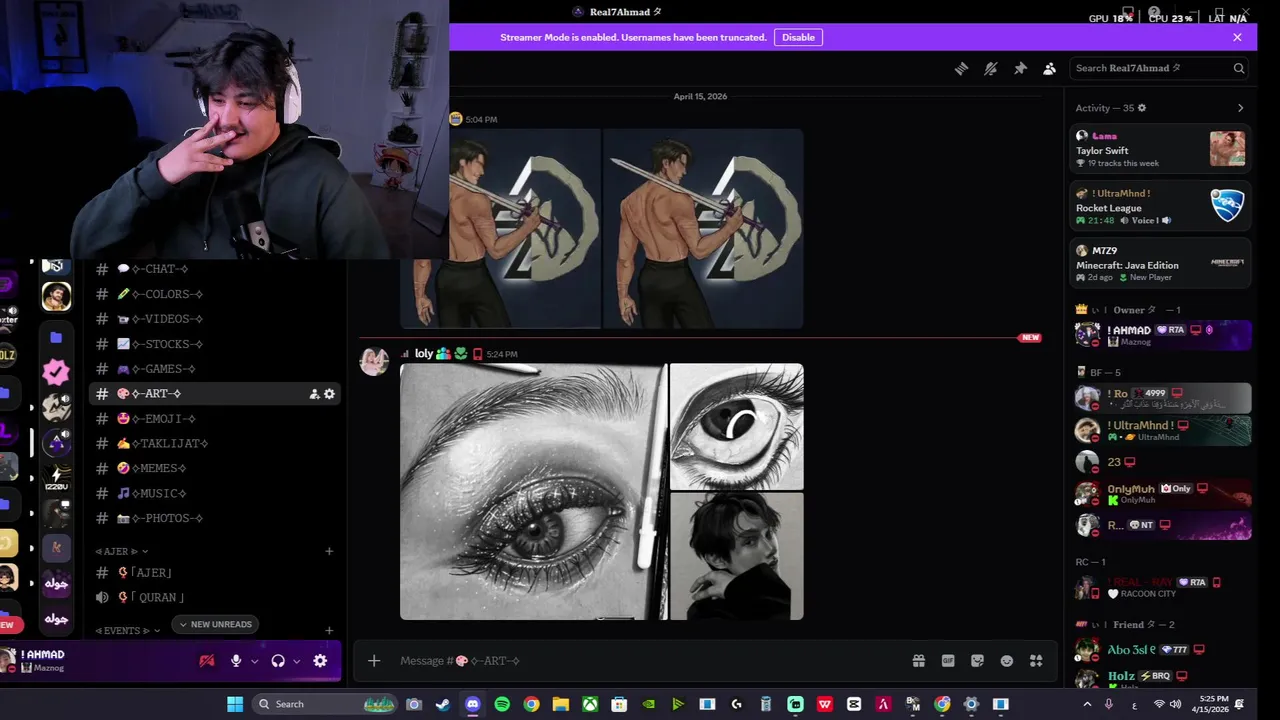Screen dimensions: 1280x720
Task: Open Spotify from the taskbar
Action: (x=502, y=704)
